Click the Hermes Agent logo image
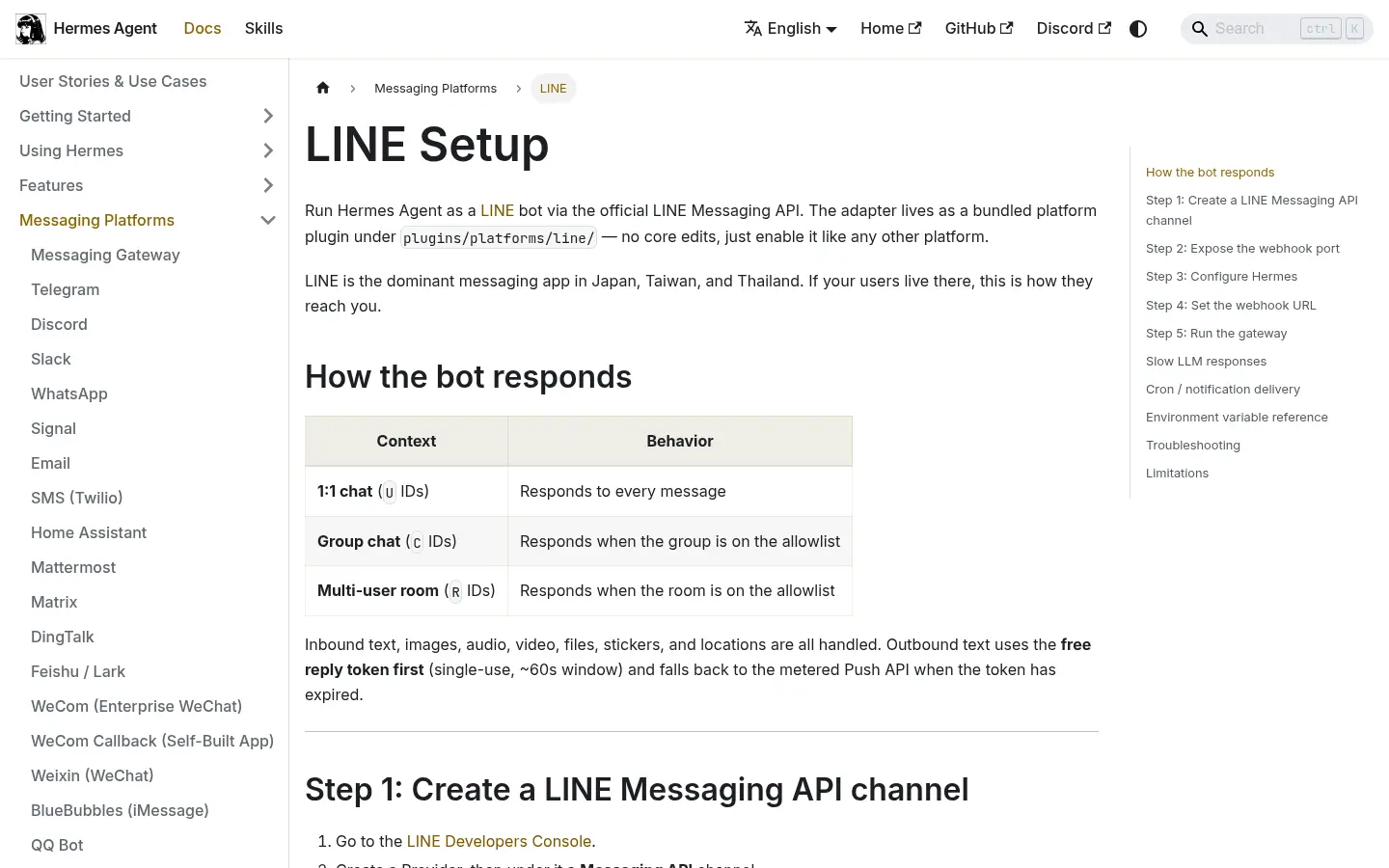The image size is (1389, 868). click(31, 29)
